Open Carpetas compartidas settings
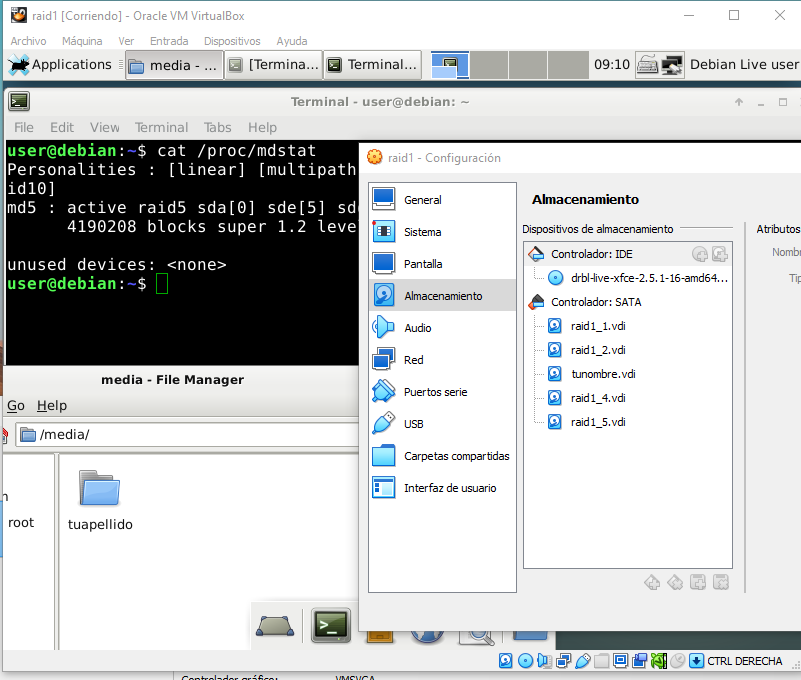 pyautogui.click(x=442, y=456)
